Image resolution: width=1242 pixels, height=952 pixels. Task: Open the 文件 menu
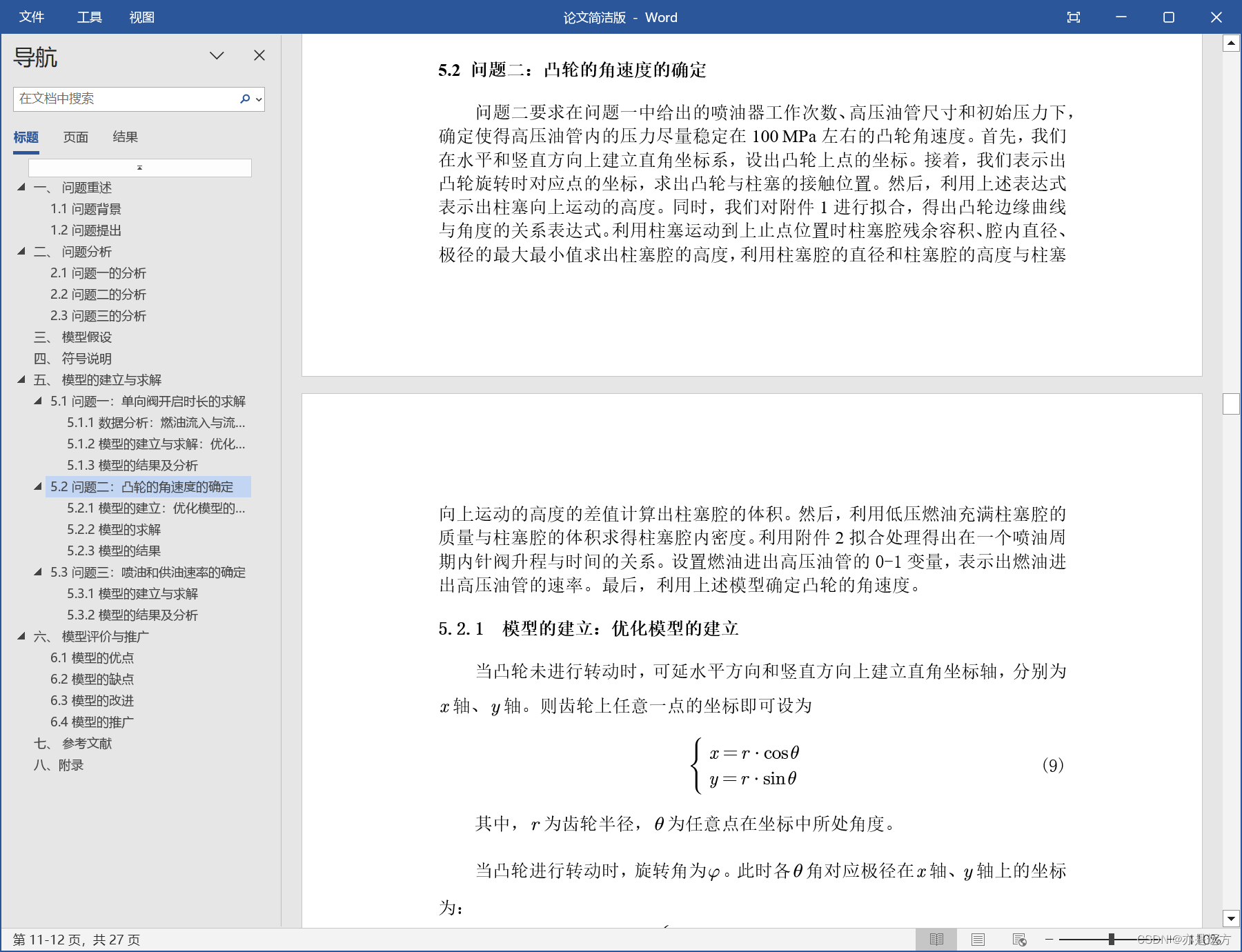coord(31,17)
